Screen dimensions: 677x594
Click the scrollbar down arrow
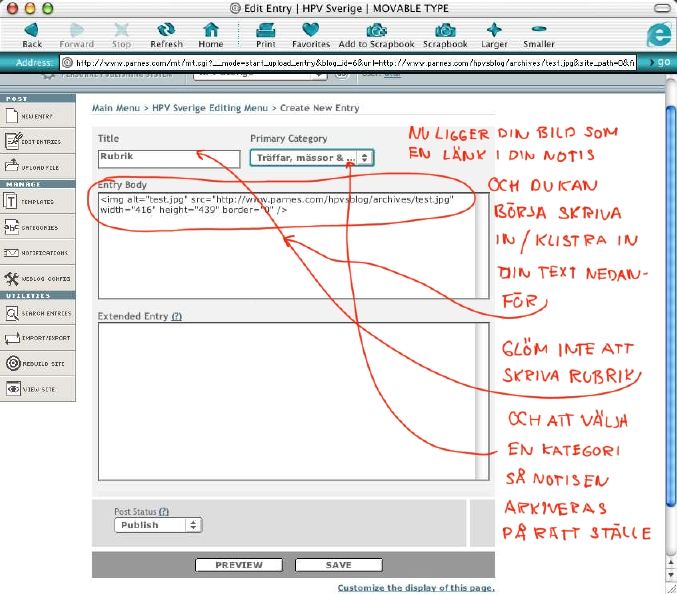point(671,575)
